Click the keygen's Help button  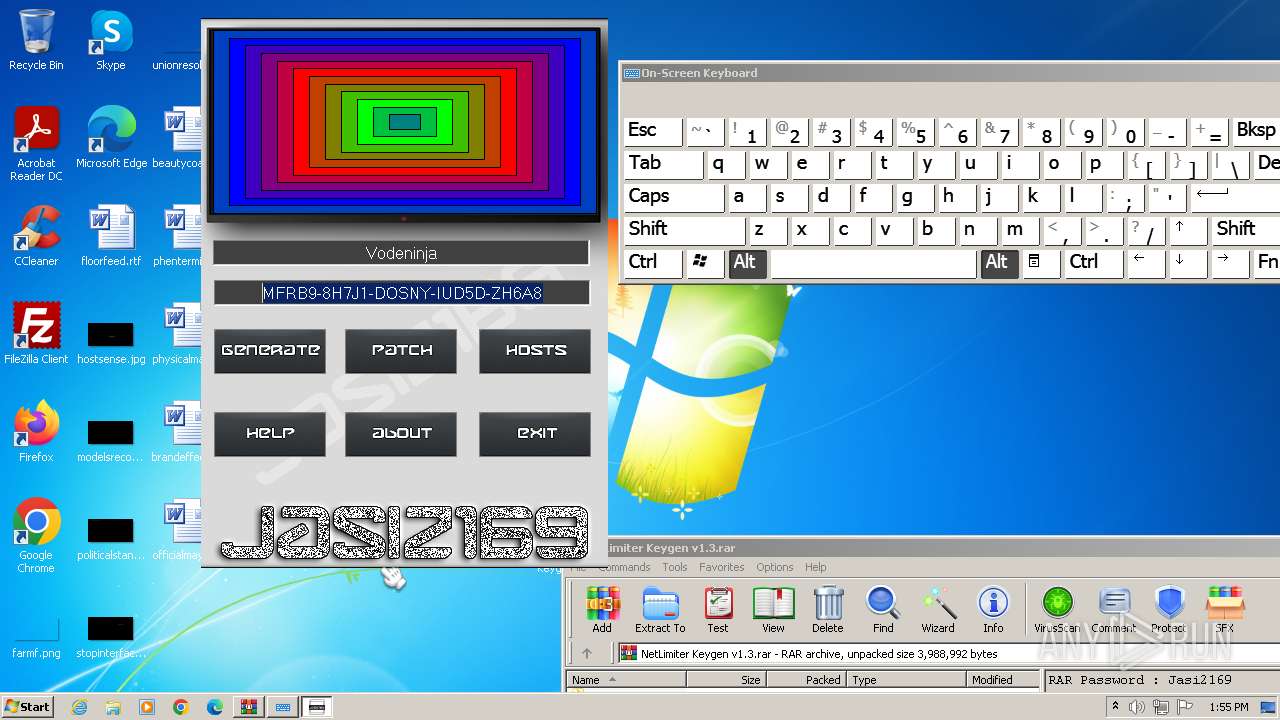click(x=270, y=434)
